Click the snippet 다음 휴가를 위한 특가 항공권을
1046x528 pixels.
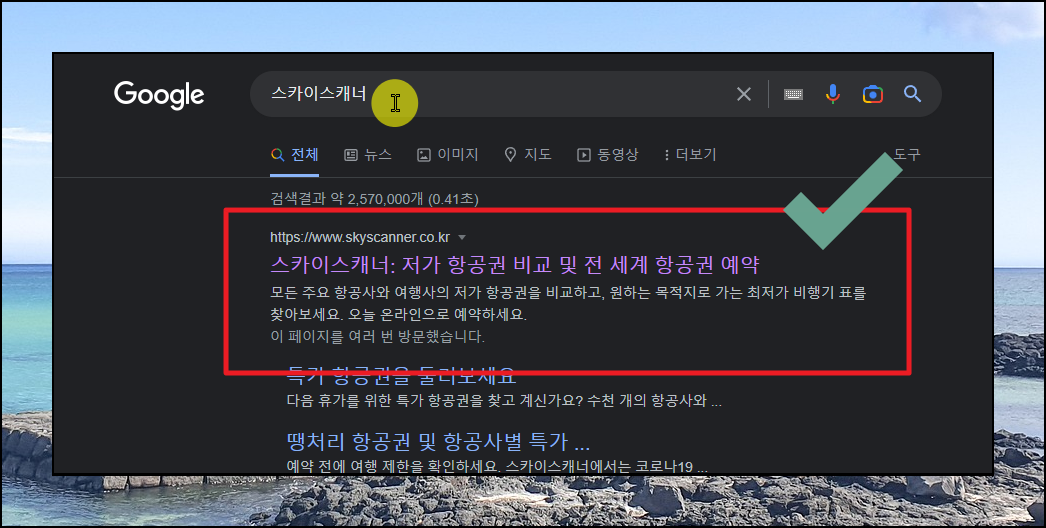pyautogui.click(x=504, y=401)
